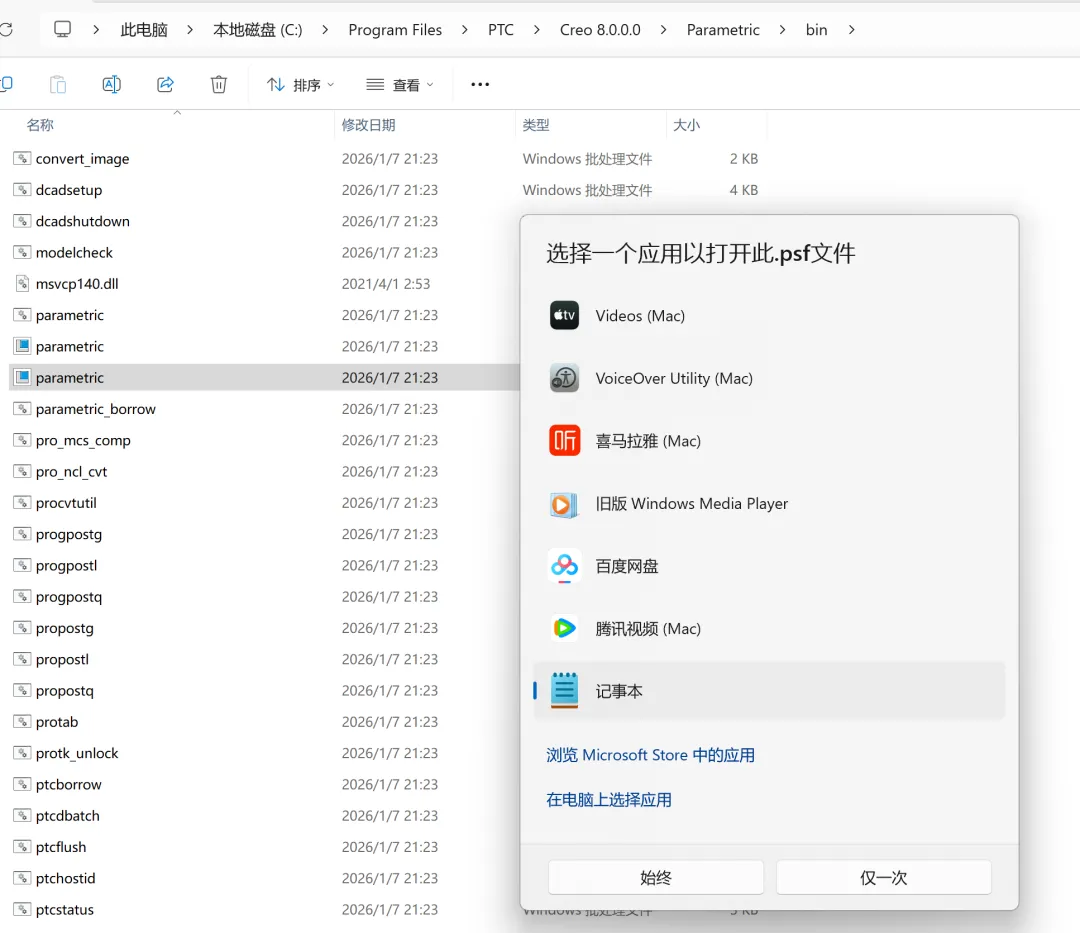Click the copy icon in toolbar
Image resolution: width=1080 pixels, height=933 pixels.
click(x=6, y=84)
